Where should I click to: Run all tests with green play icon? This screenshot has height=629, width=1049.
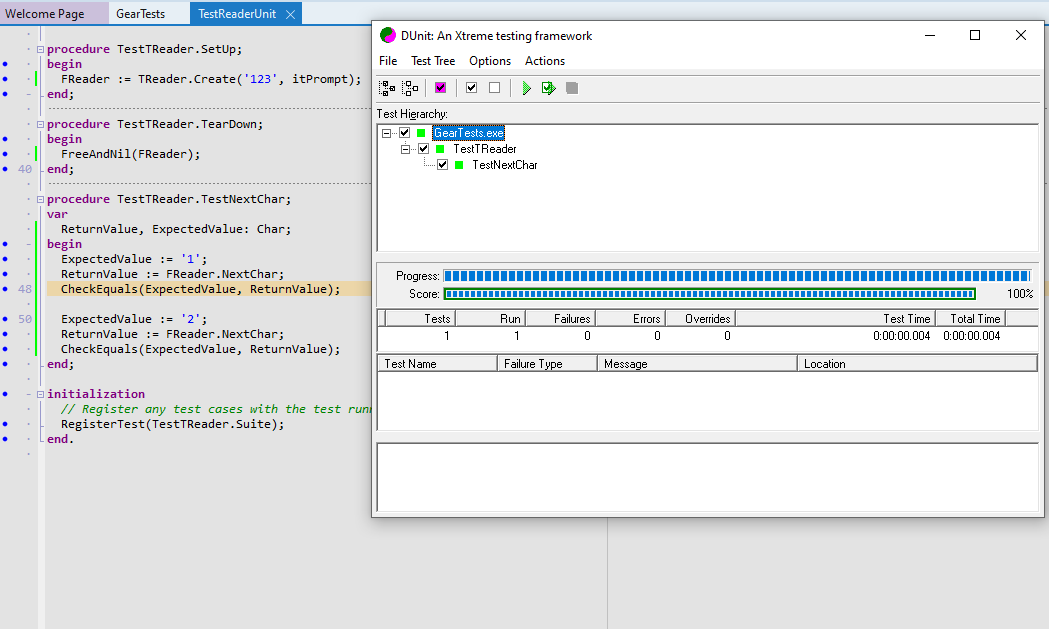(x=526, y=88)
